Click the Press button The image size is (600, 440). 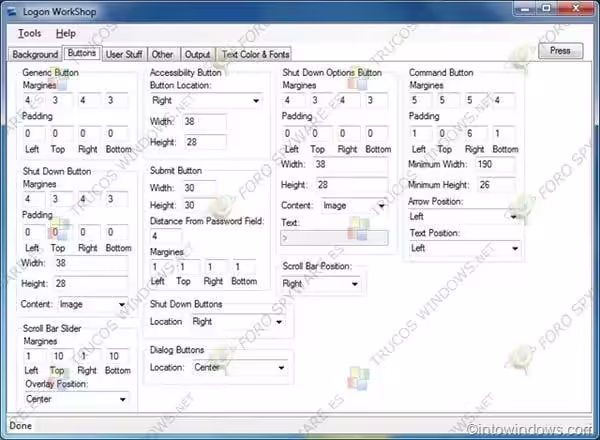pos(561,51)
